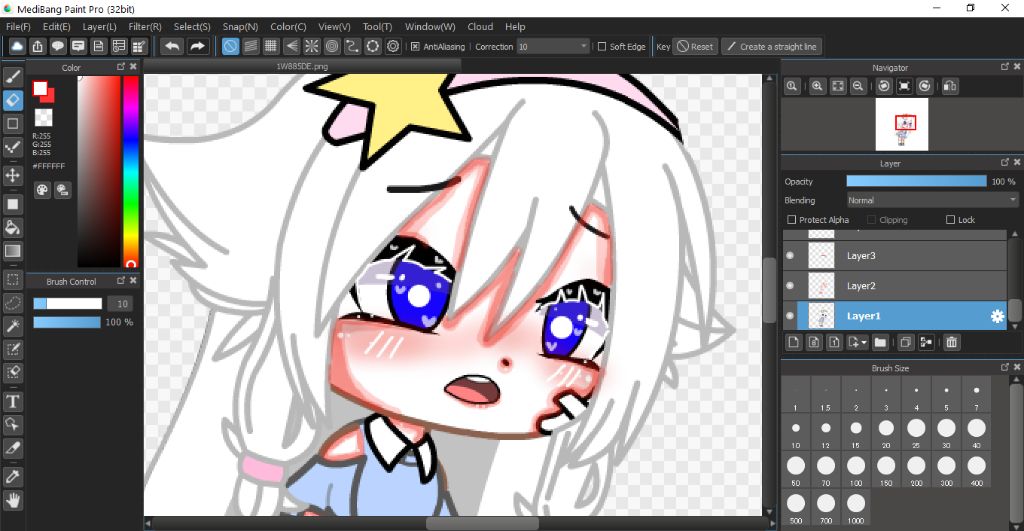Select the Hand tool

click(12, 501)
